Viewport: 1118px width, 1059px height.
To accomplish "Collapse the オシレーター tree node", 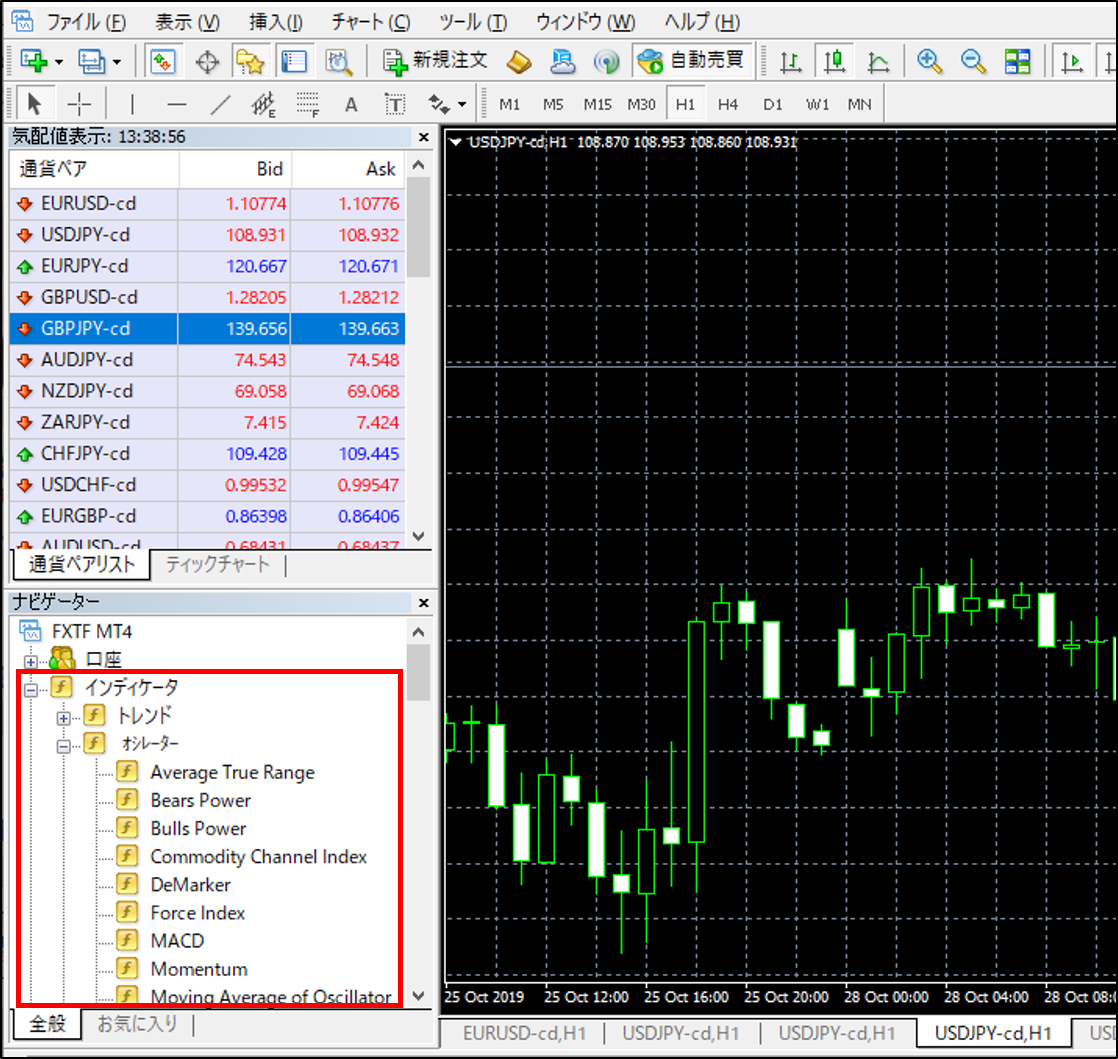I will click(63, 747).
